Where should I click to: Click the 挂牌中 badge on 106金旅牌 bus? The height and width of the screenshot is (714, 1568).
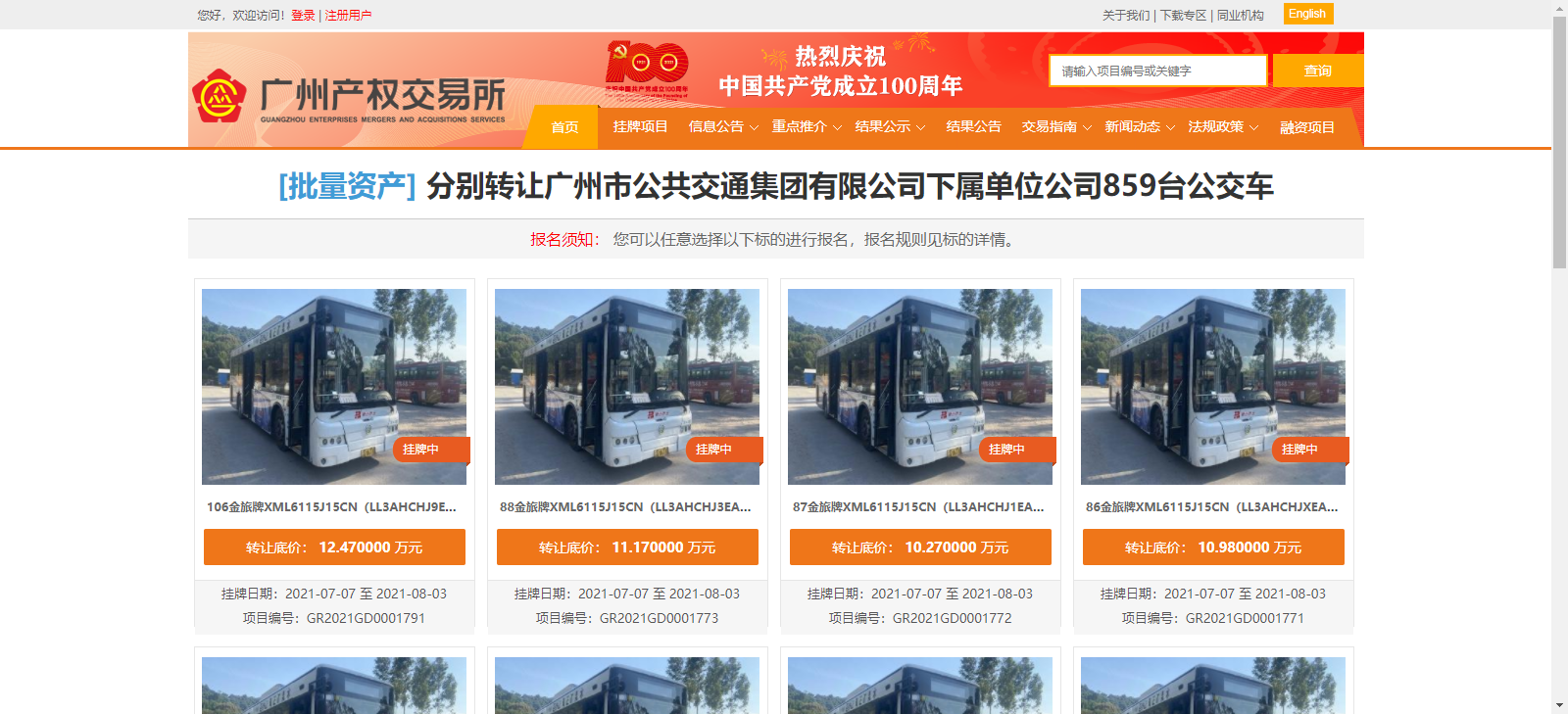tap(431, 450)
